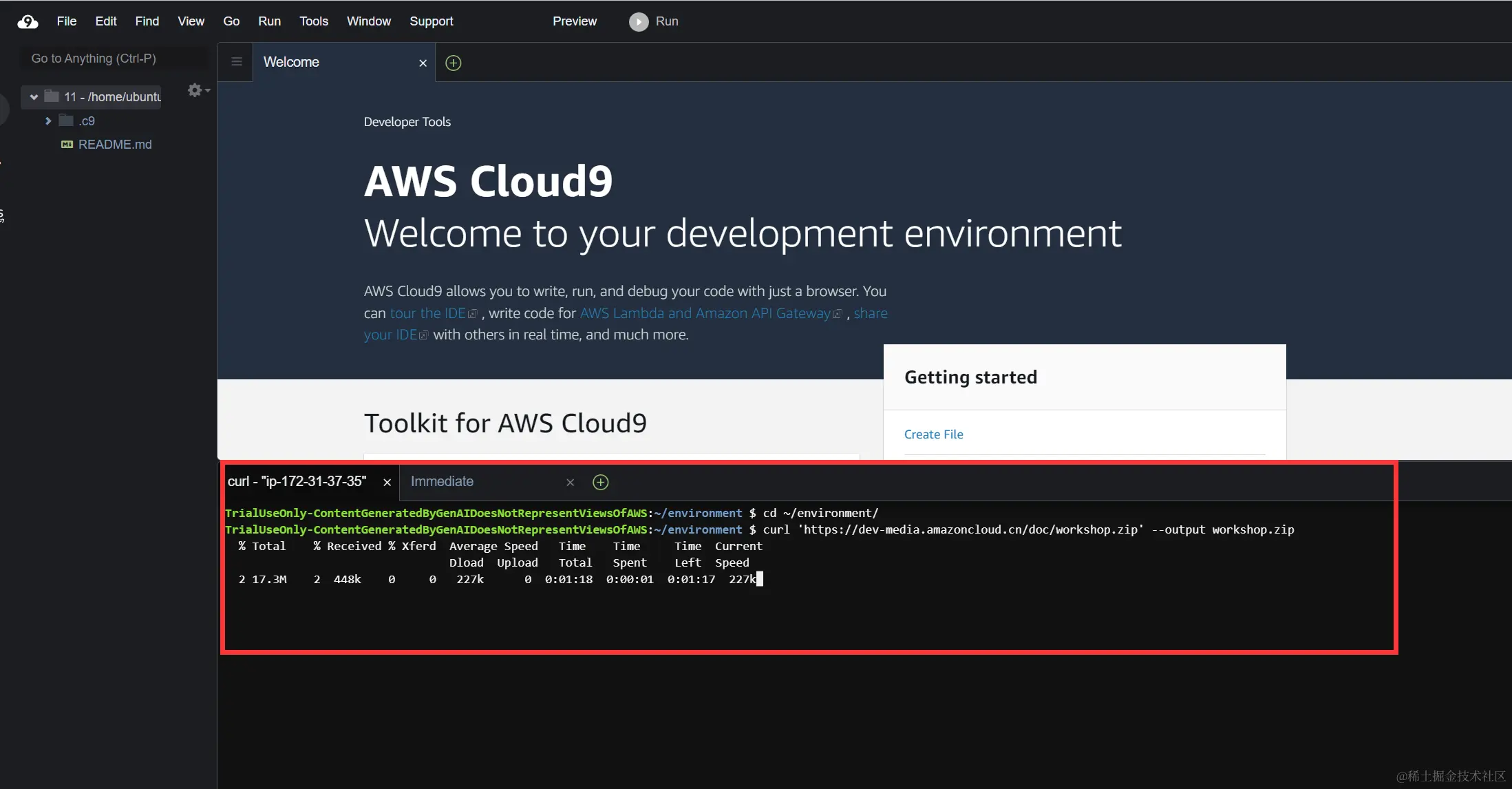Select the curl terminal tab
This screenshot has height=789, width=1512.
(297, 481)
